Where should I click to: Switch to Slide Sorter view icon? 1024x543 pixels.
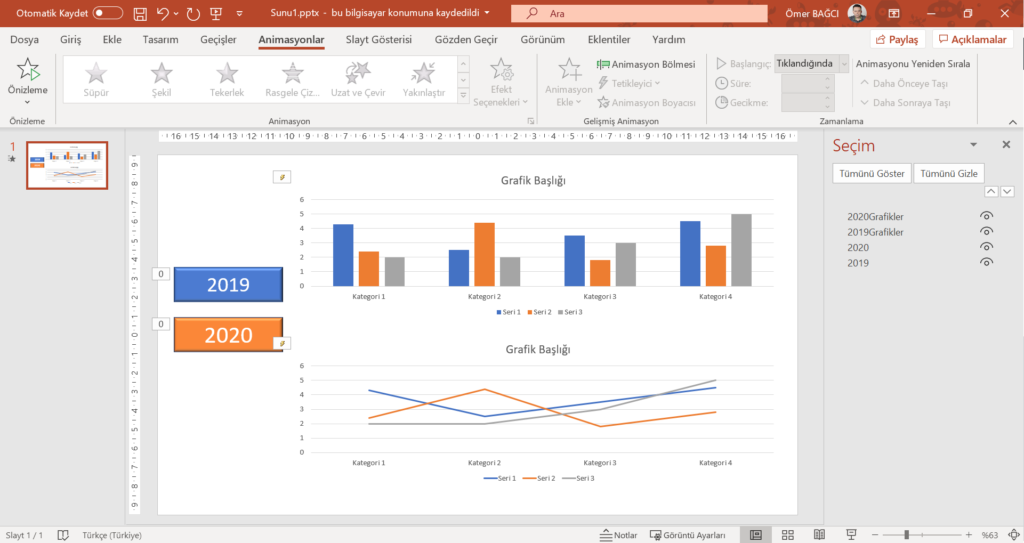pyautogui.click(x=788, y=535)
